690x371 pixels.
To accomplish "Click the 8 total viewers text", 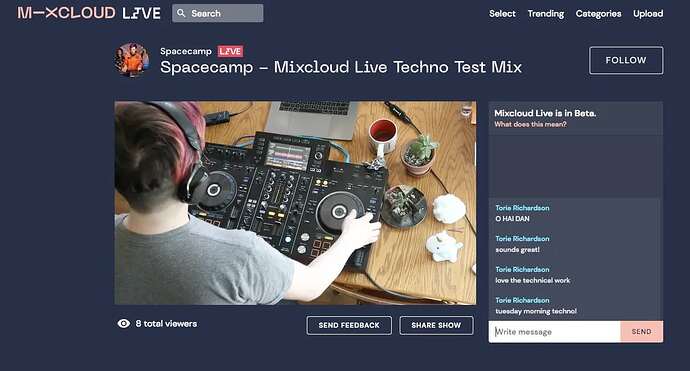I will pyautogui.click(x=166, y=323).
